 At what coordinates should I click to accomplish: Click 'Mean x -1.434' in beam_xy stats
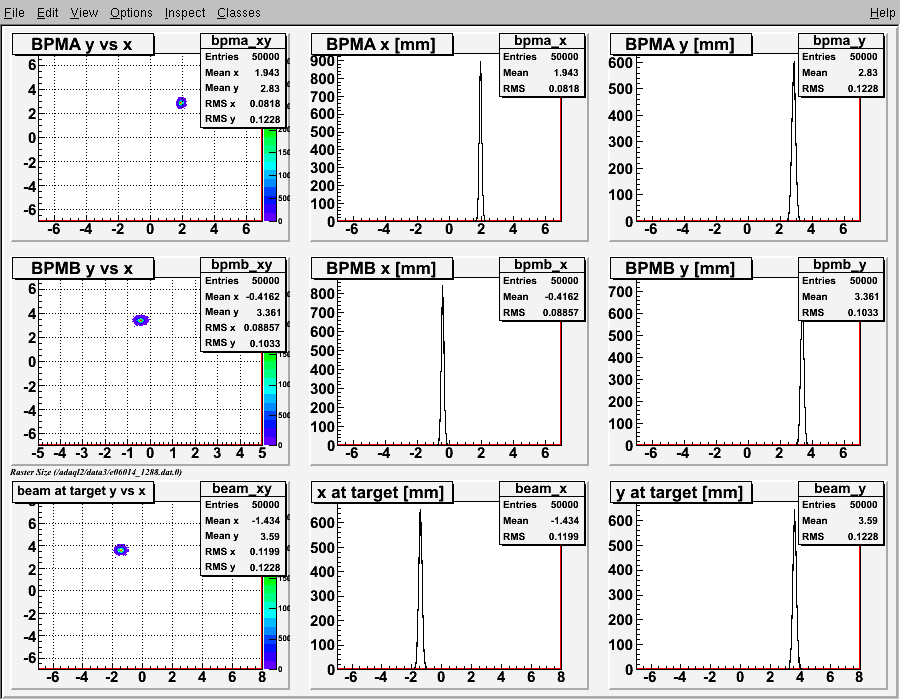click(x=242, y=520)
